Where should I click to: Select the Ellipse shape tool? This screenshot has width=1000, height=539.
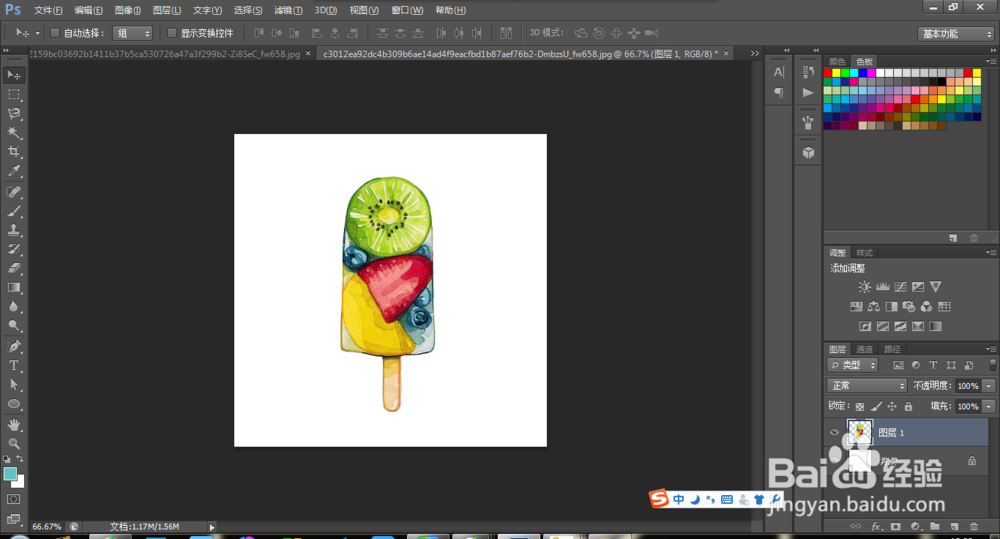pyautogui.click(x=13, y=404)
